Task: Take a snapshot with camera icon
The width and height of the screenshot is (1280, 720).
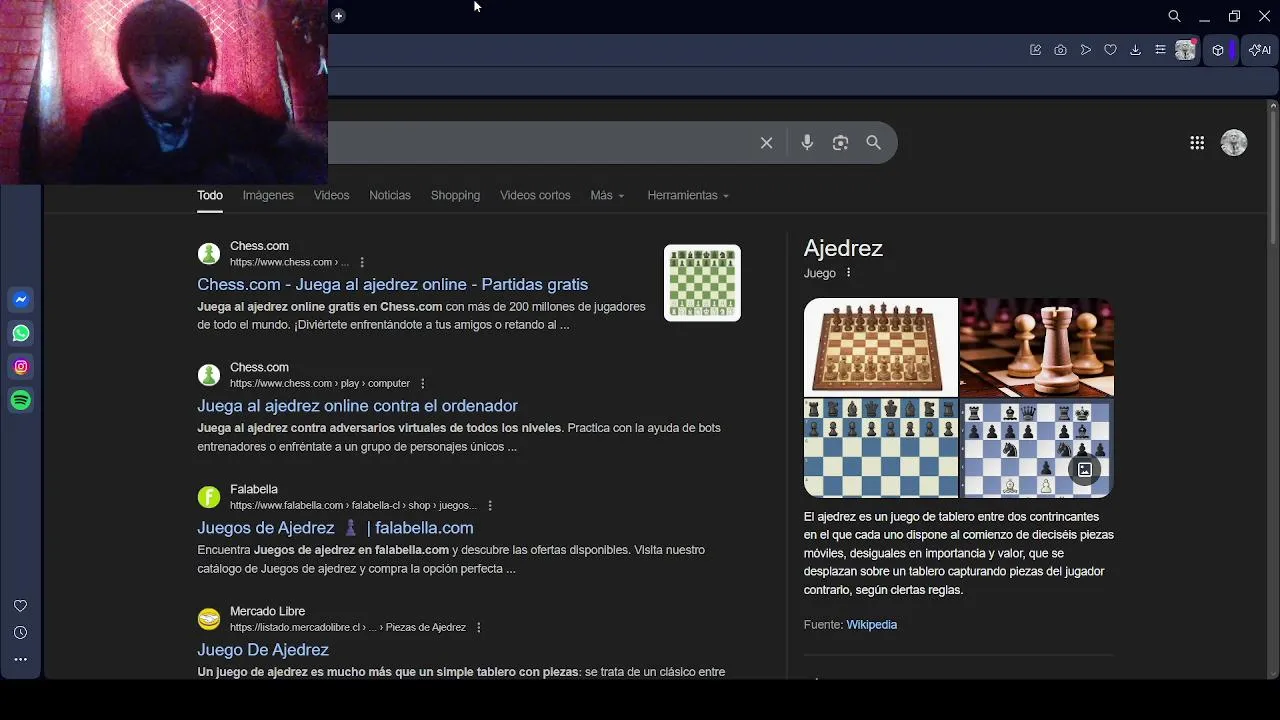Action: tap(1060, 50)
